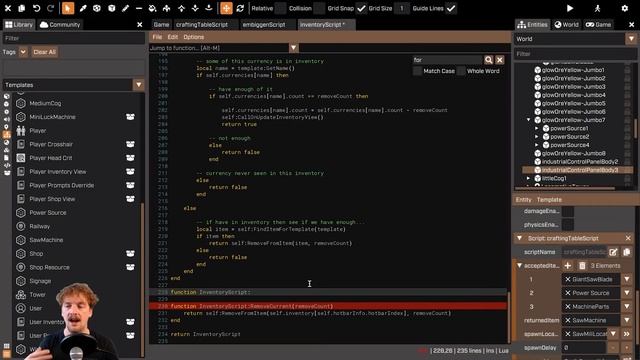Toggle the Collision checkbox
The width and height of the screenshot is (640, 360).
click(x=319, y=8)
